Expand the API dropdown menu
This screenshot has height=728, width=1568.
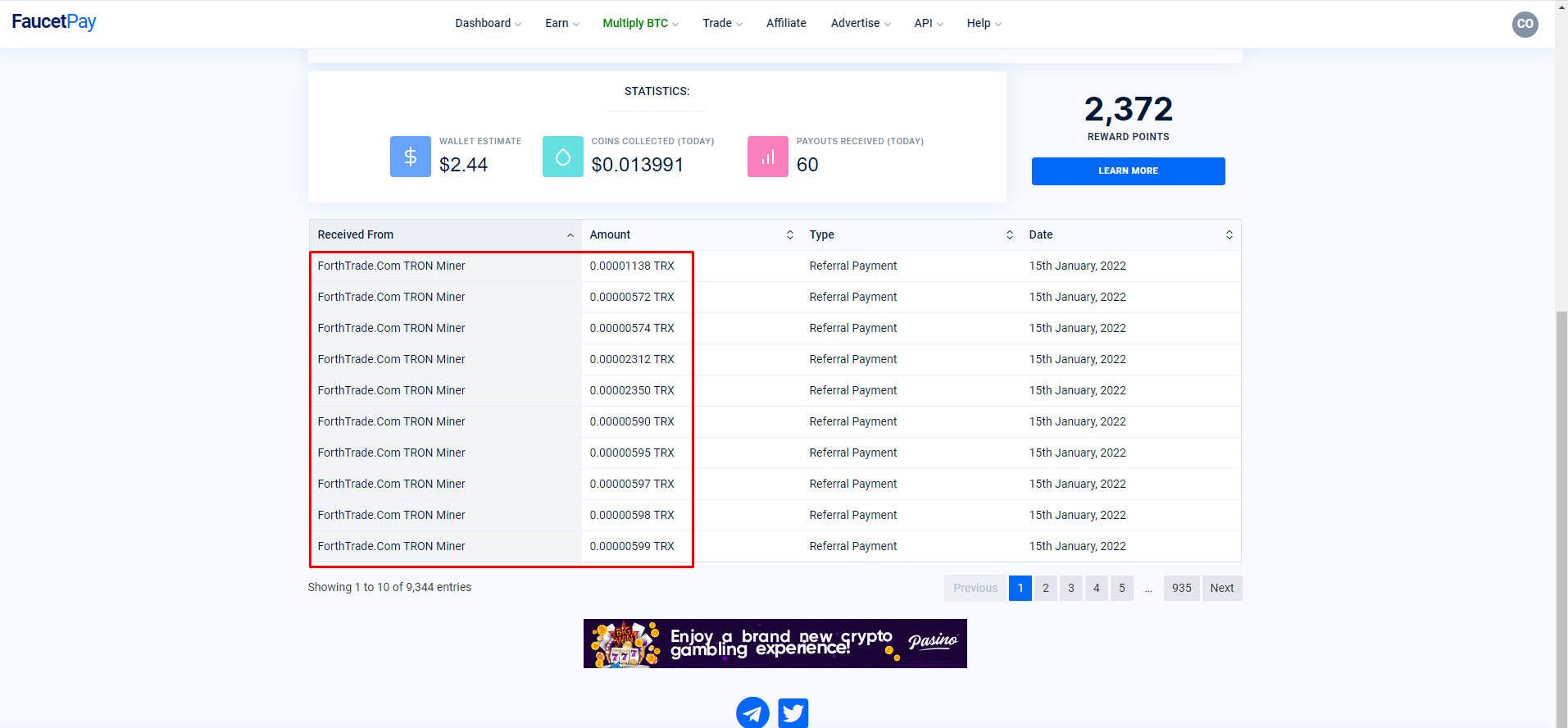(x=929, y=23)
